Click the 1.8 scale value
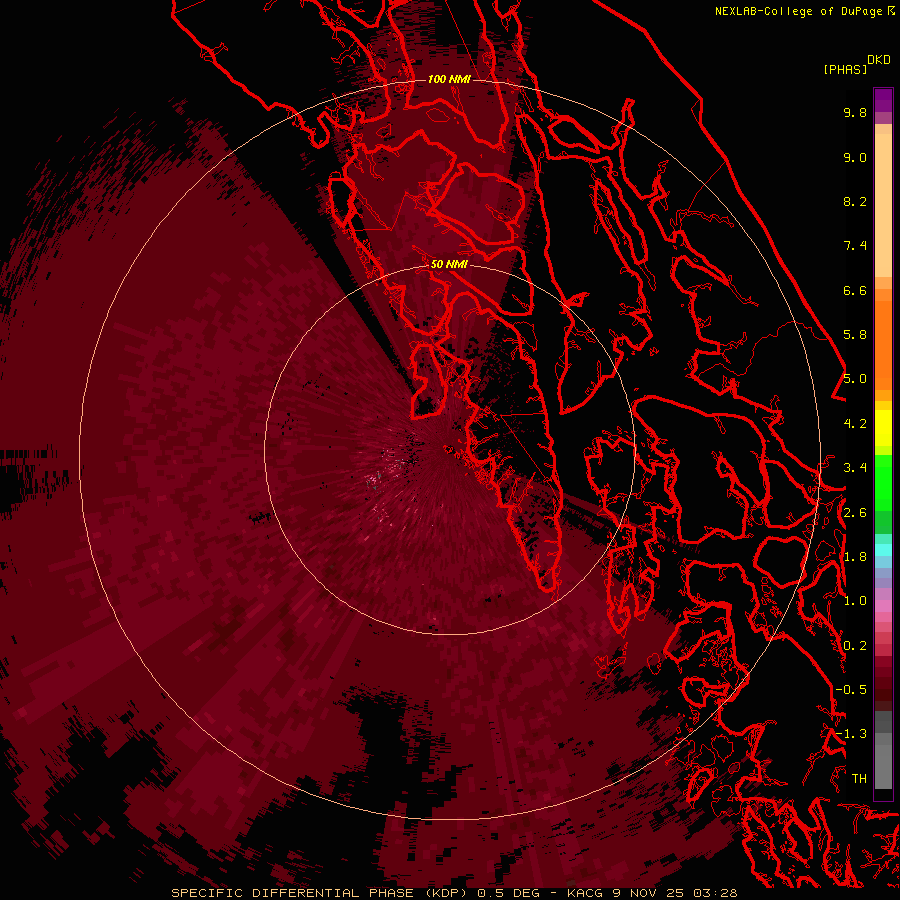Screen dimensions: 900x900 [855, 557]
